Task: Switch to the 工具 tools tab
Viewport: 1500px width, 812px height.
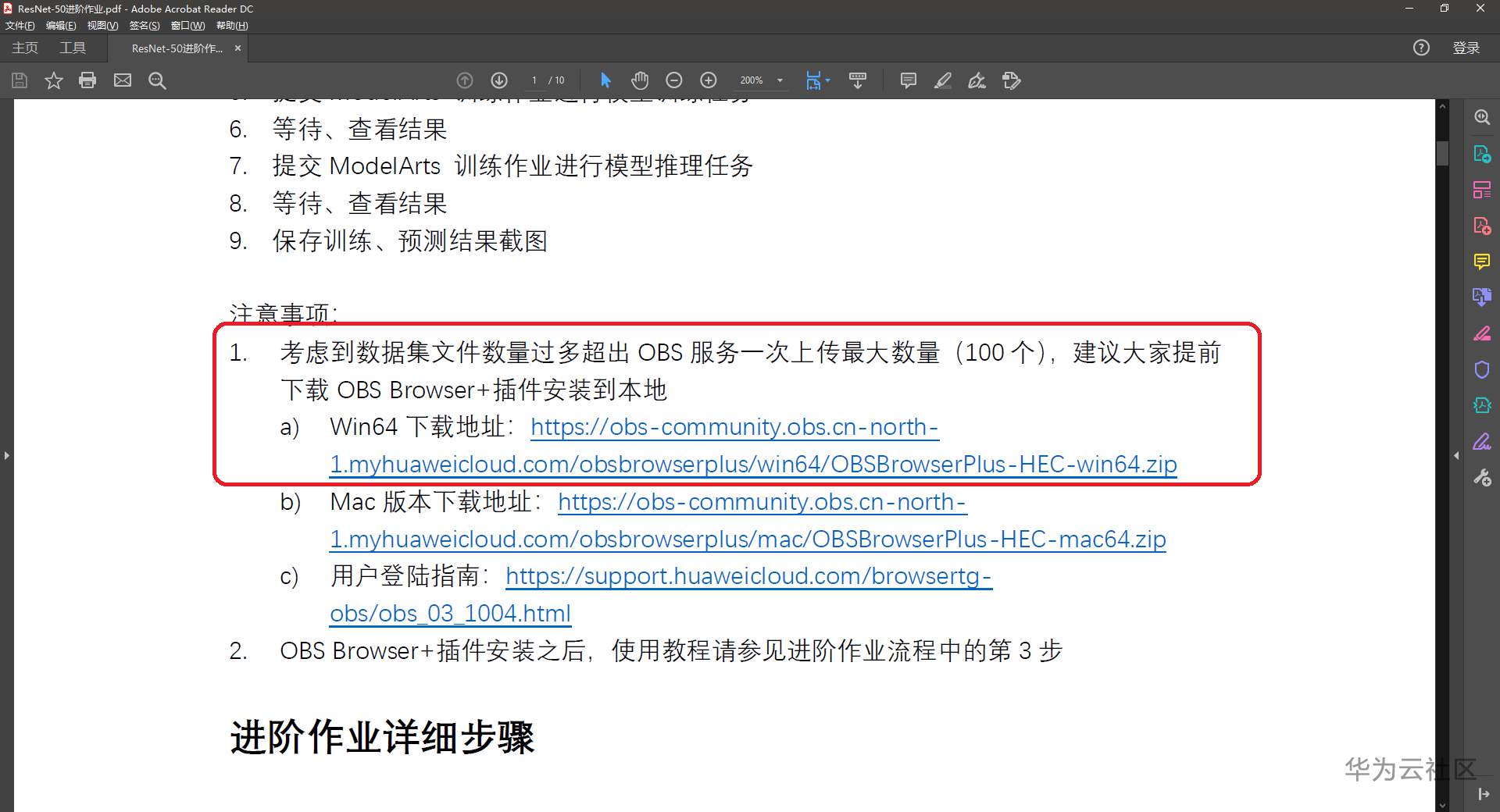Action: point(73,48)
